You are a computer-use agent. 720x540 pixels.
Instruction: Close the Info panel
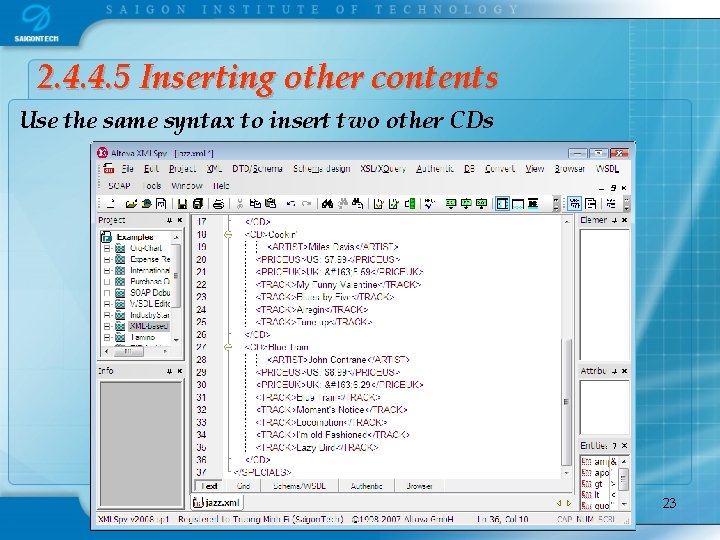180,371
